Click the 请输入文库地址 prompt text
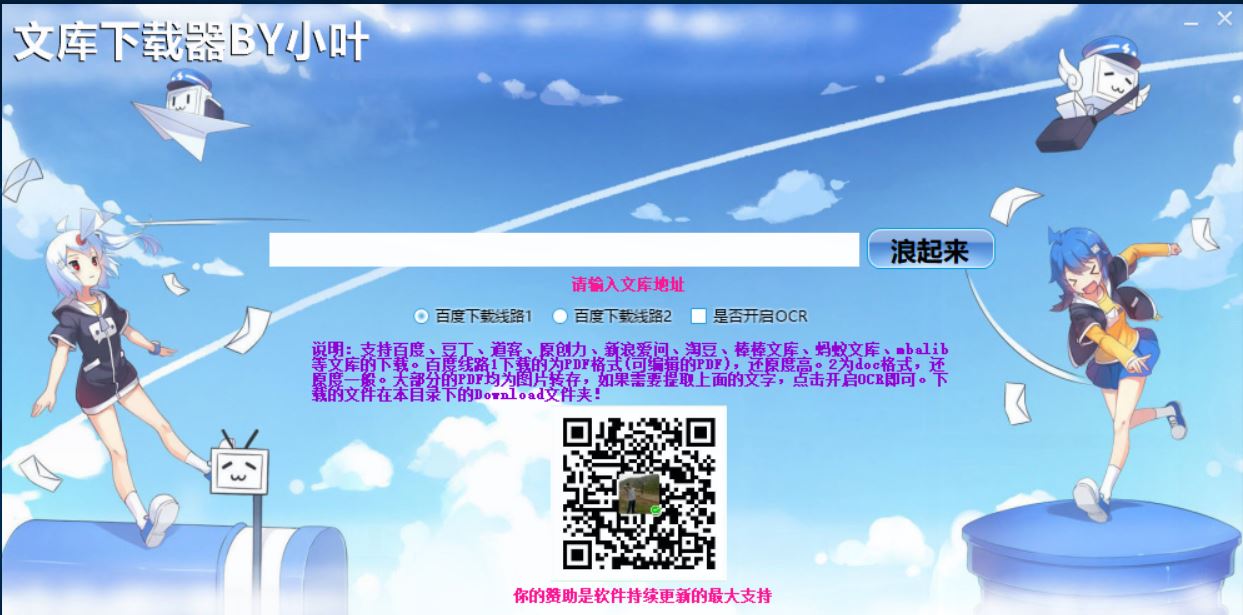This screenshot has width=1243, height=615. (x=628, y=285)
